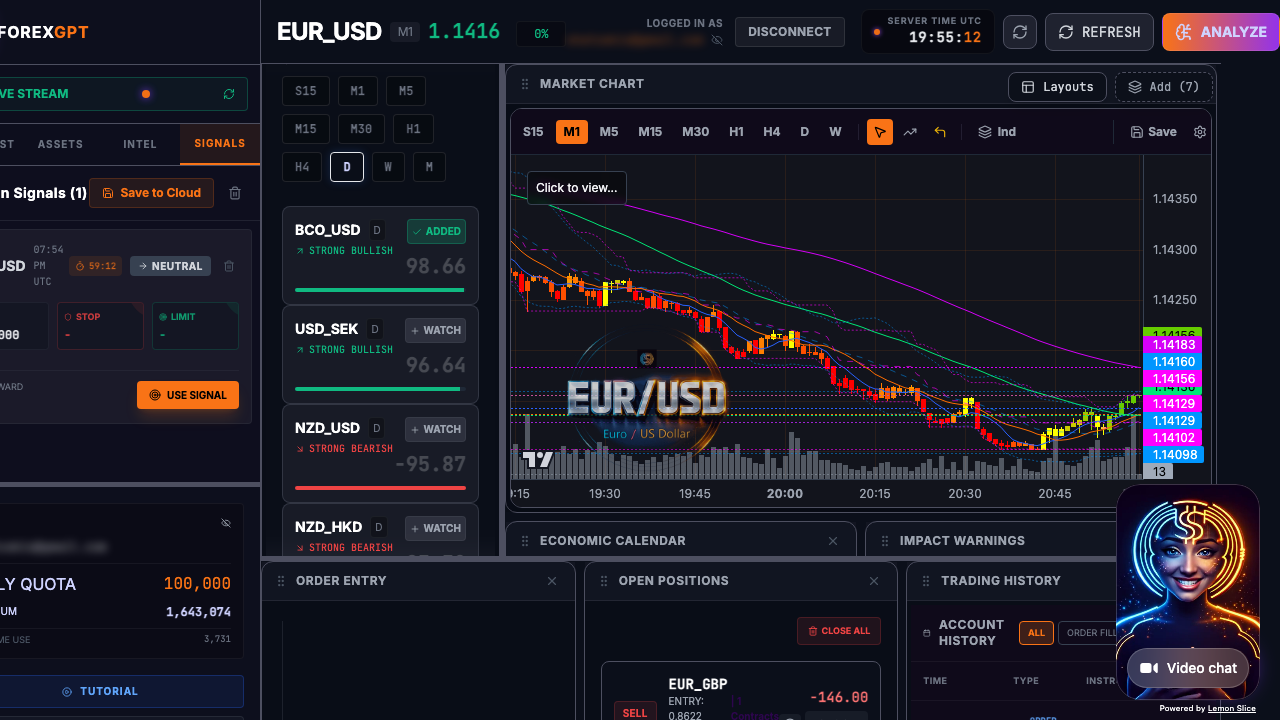Switch to the INTEL tab
1280x720 pixels.
pyautogui.click(x=140, y=144)
